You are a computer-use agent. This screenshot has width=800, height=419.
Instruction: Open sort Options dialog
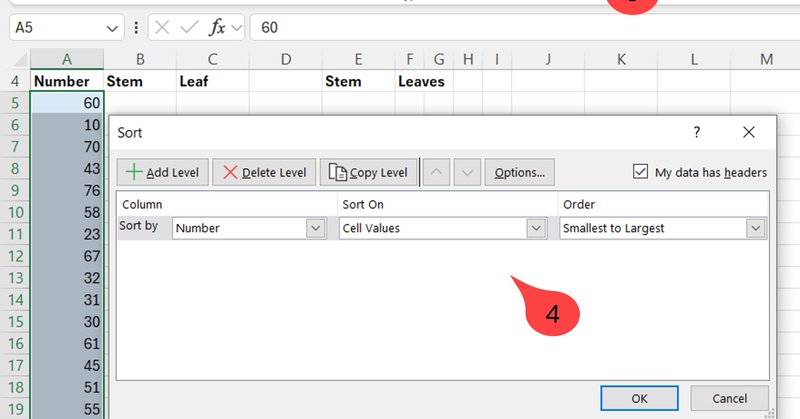coord(519,172)
